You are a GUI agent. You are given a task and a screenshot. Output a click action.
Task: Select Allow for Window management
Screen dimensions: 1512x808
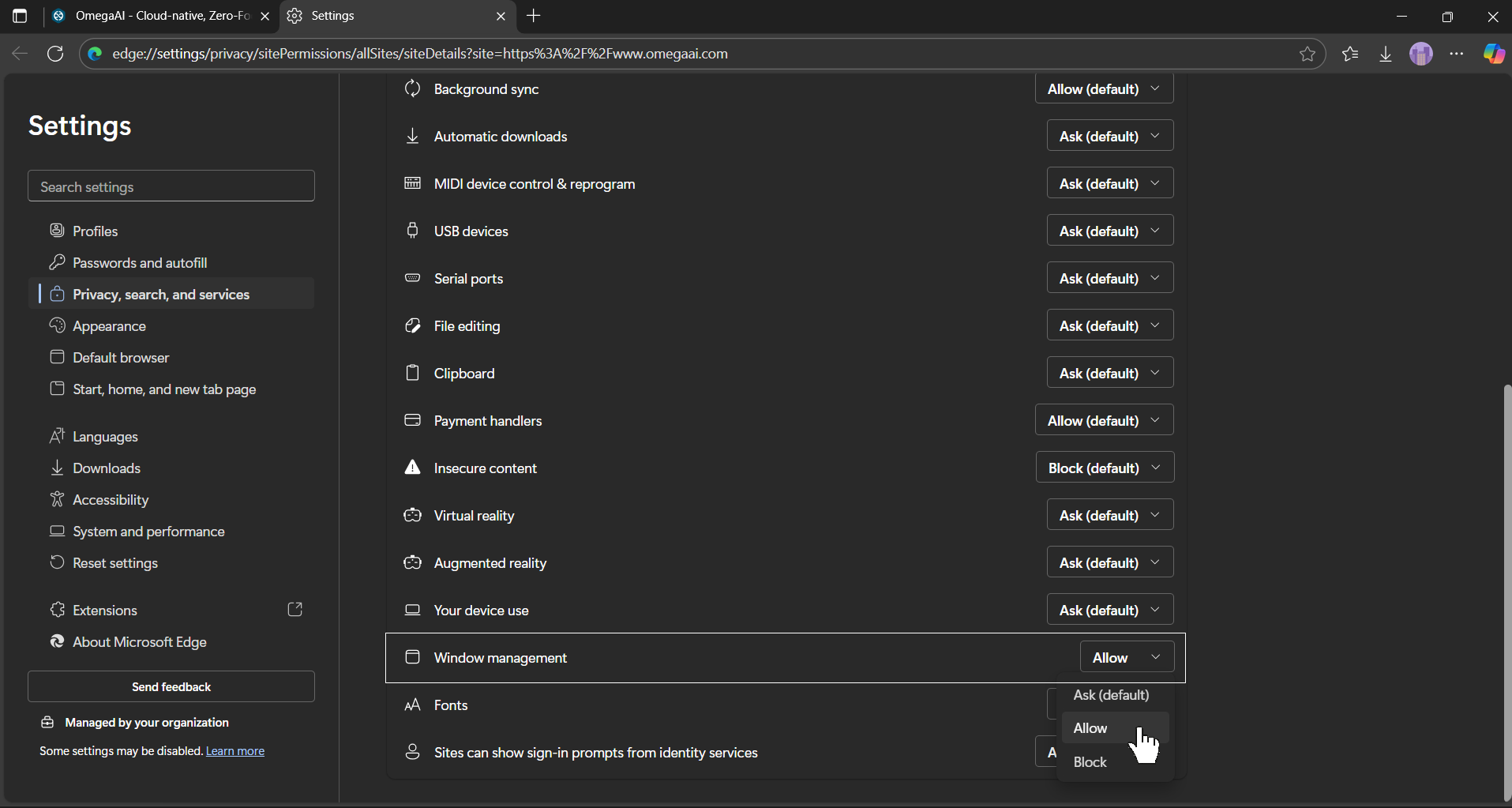(1090, 727)
